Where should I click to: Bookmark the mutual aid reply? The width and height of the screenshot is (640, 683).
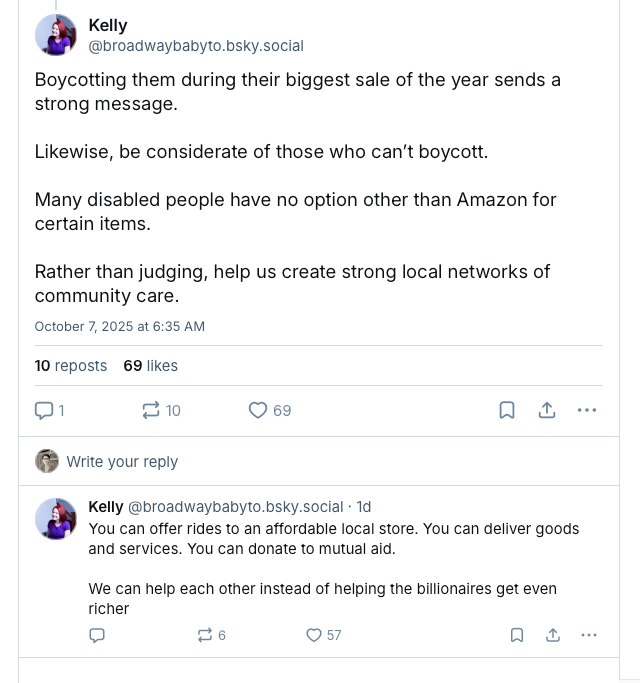[517, 635]
